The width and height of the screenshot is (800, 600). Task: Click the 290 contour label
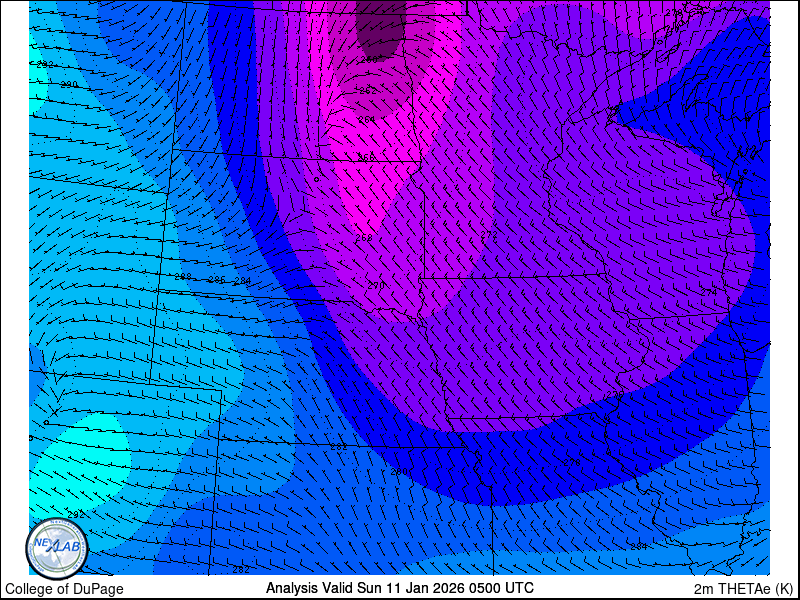(x=69, y=84)
